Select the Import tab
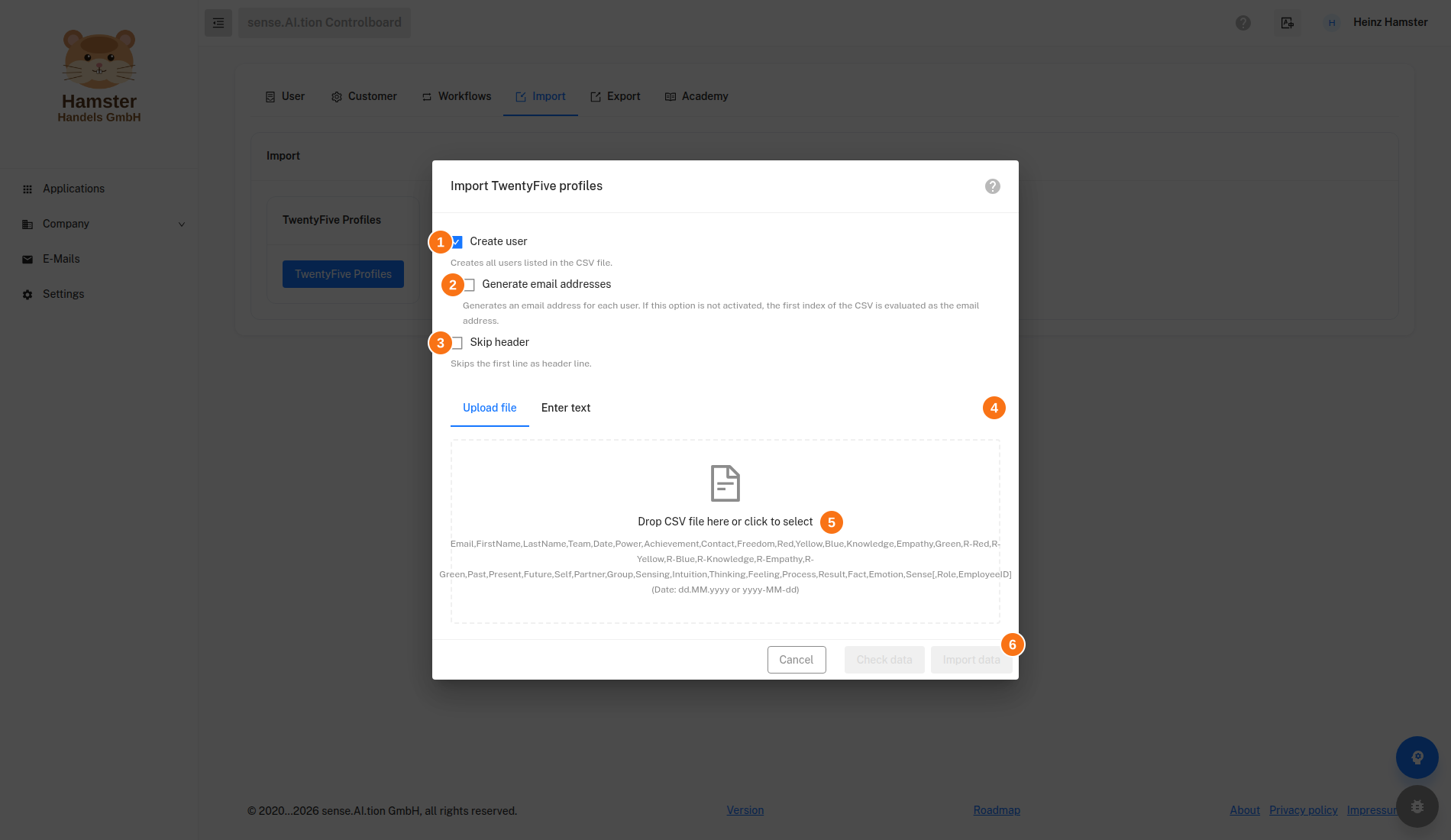Screen dimensions: 1451x840 pos(541,96)
